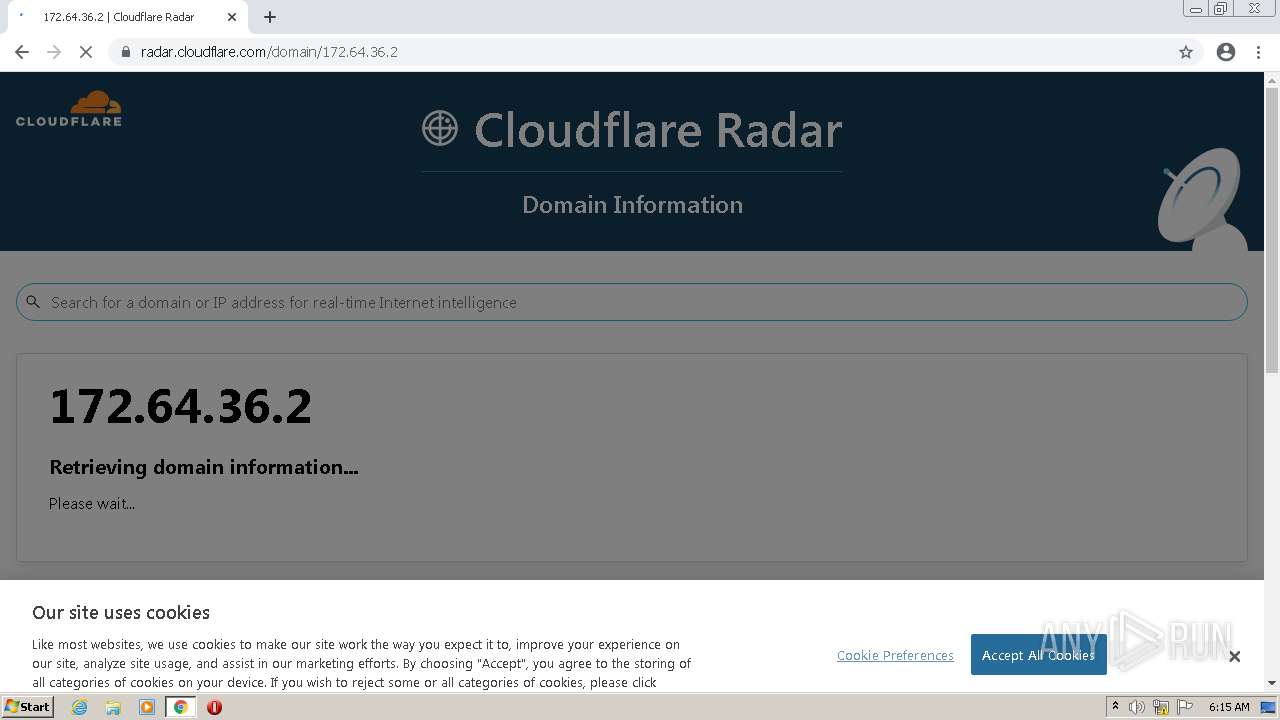Click the 6:15 AM system clock

point(1229,707)
